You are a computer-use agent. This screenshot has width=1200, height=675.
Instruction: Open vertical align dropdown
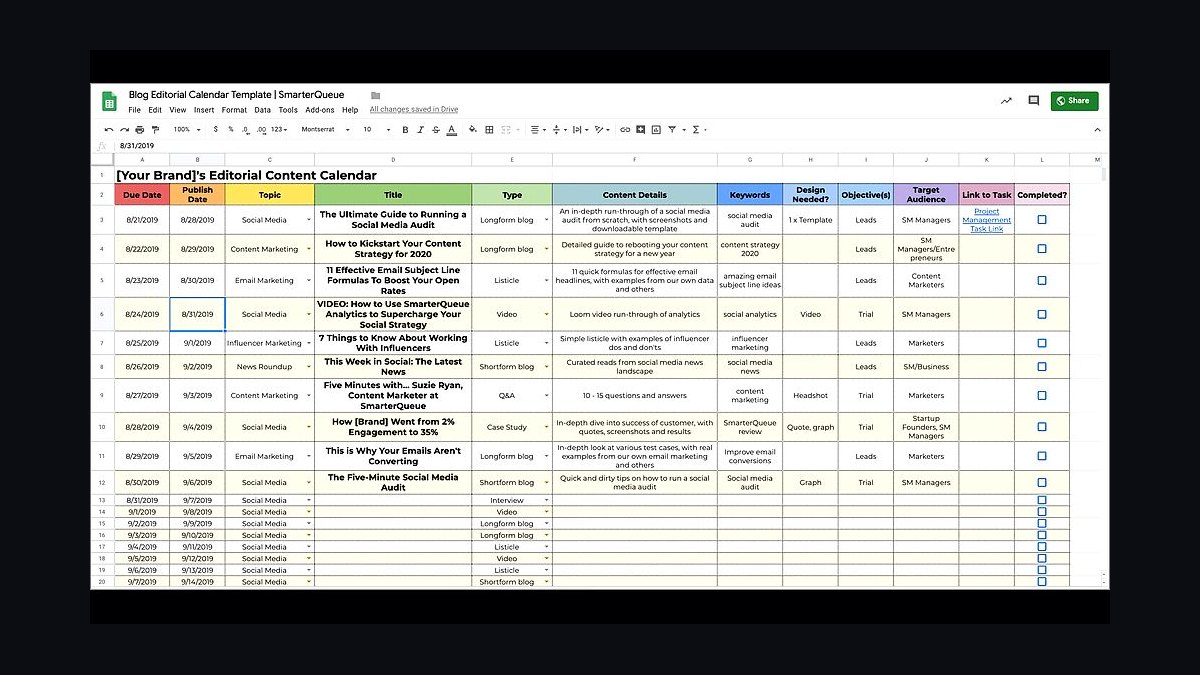pos(560,129)
